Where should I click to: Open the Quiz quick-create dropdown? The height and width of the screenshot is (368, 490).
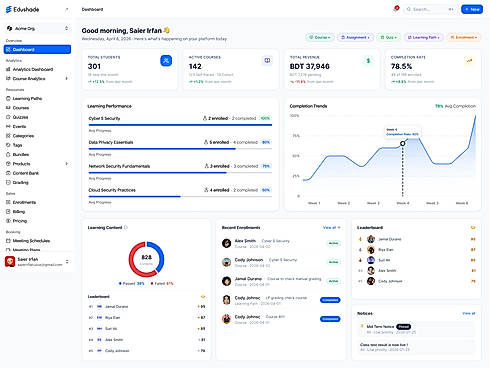click(x=389, y=37)
